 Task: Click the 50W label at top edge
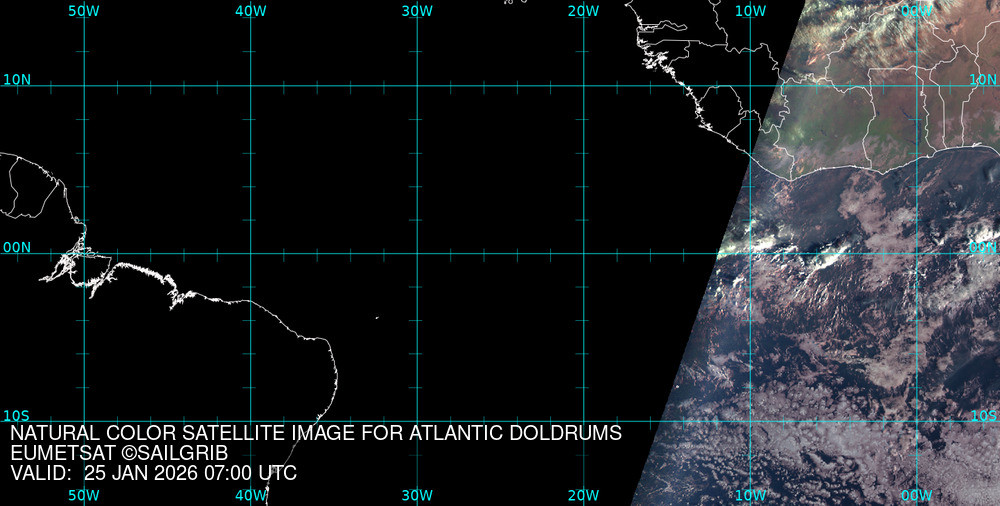pyautogui.click(x=84, y=10)
